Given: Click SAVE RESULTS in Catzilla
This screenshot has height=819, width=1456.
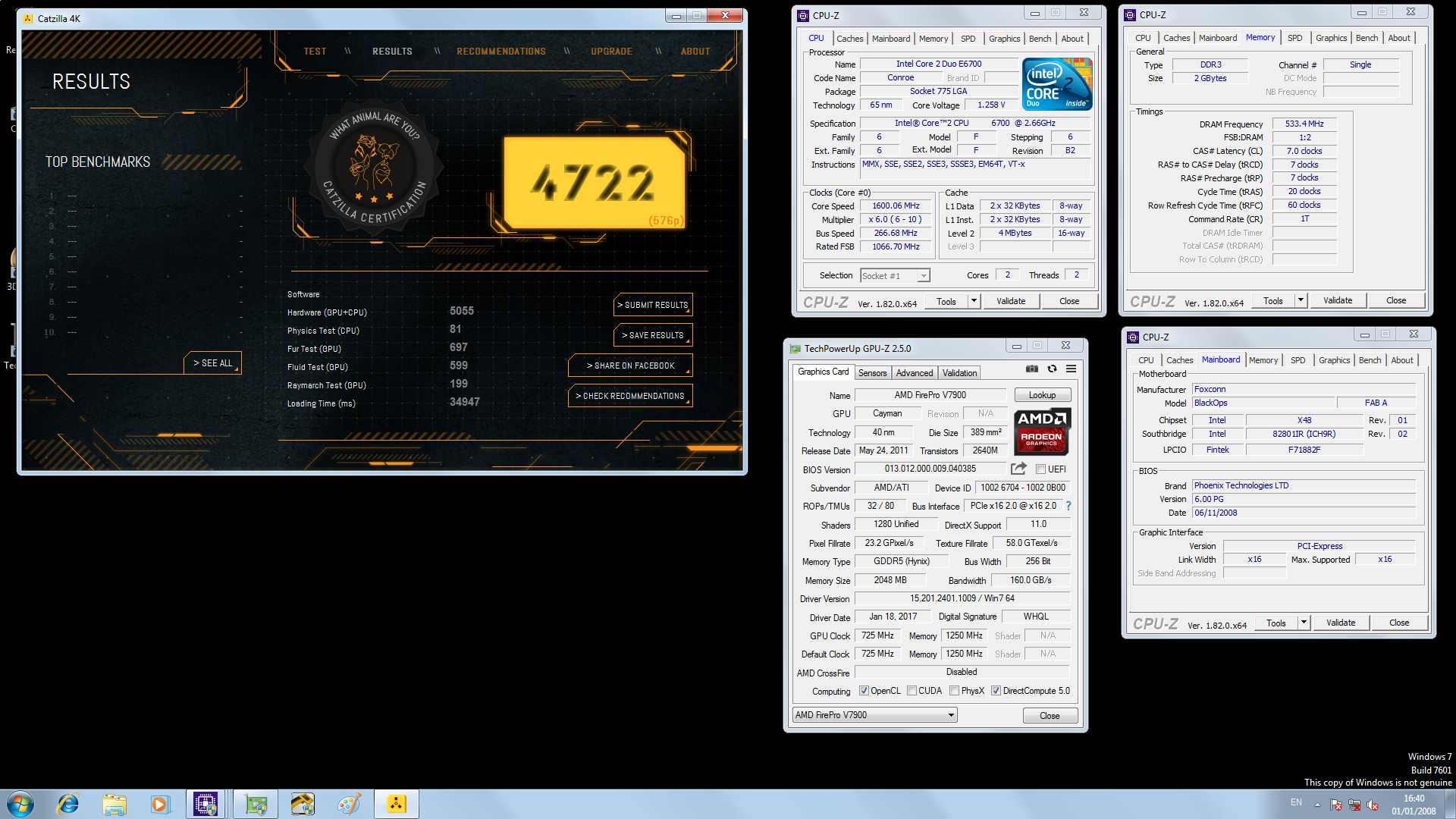Looking at the screenshot, I should 653,335.
